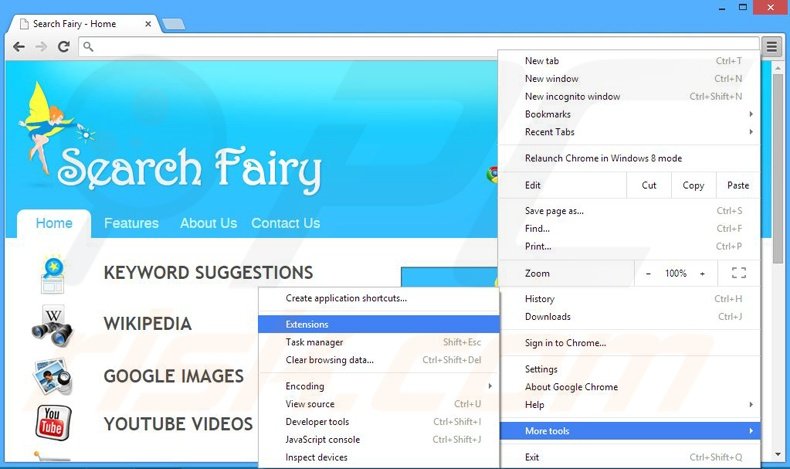
Task: Click the GOOGLE IMAGES heading
Action: coord(173,376)
